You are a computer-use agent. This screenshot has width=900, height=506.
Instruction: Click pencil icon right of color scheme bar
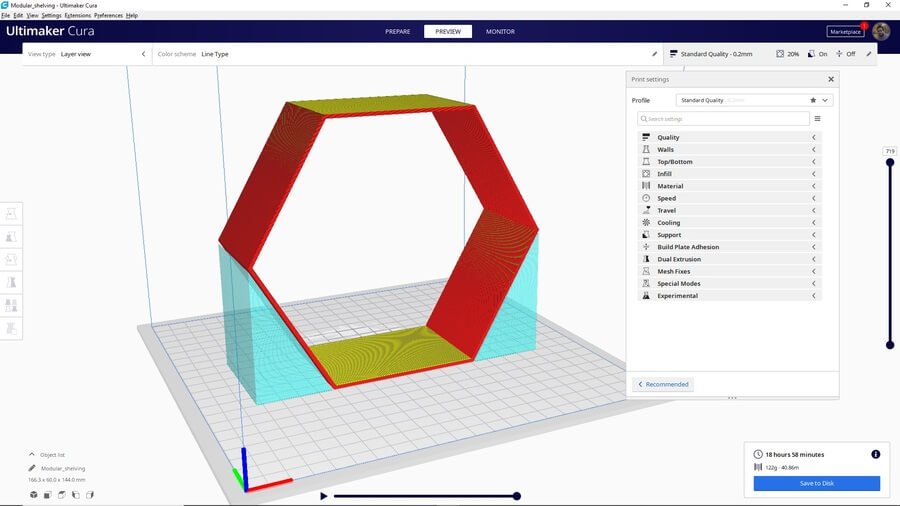coord(654,54)
